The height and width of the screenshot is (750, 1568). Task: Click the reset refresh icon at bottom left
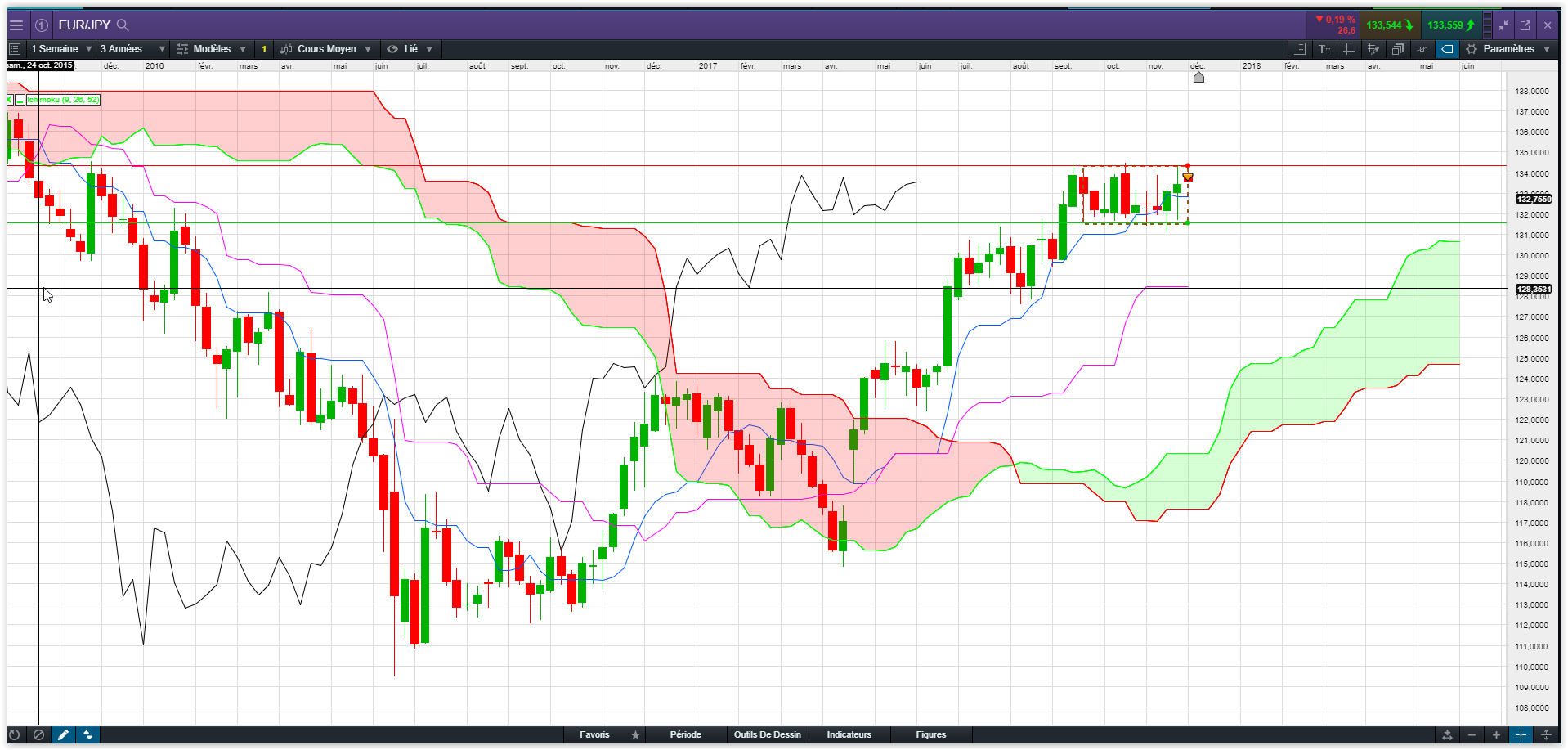tap(15, 734)
